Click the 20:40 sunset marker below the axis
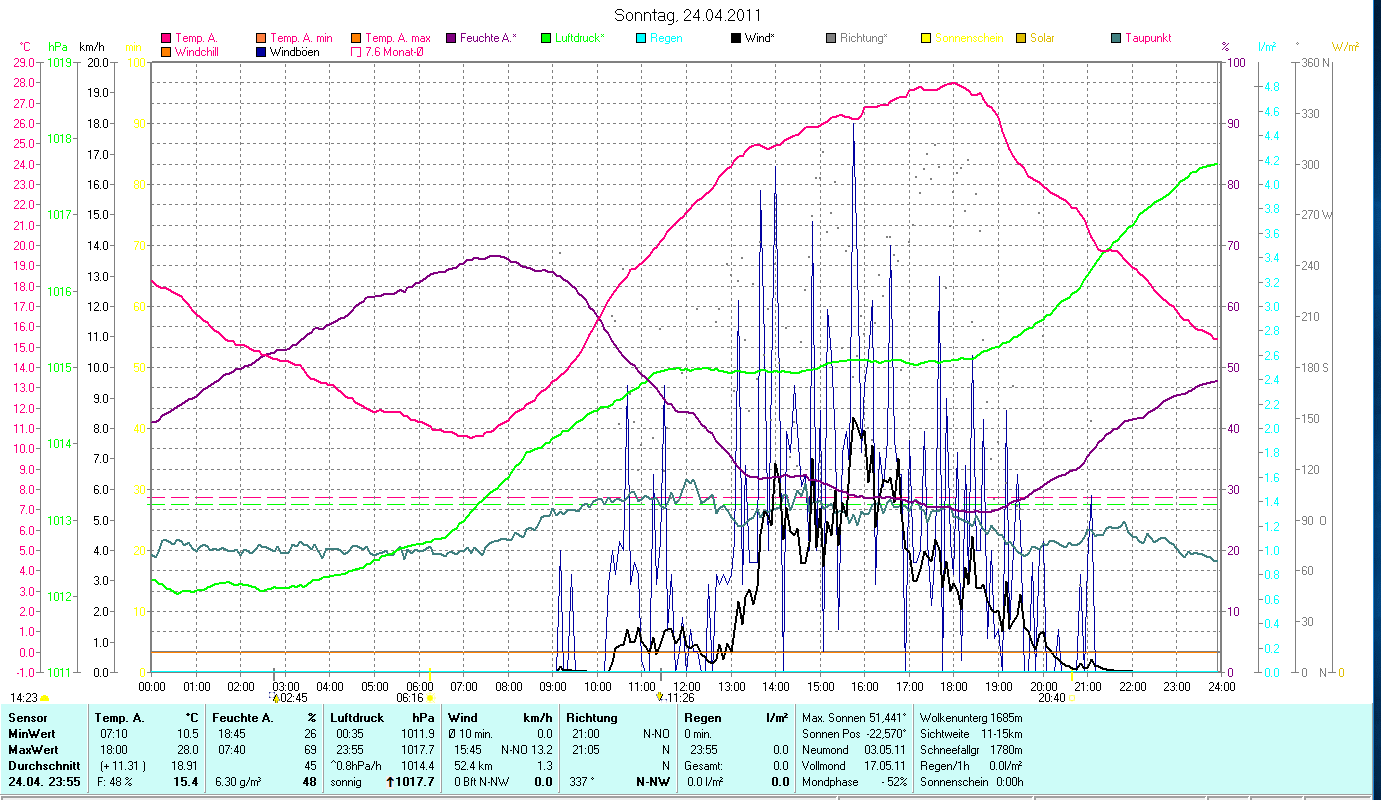This screenshot has height=800, width=1381. (x=1052, y=698)
